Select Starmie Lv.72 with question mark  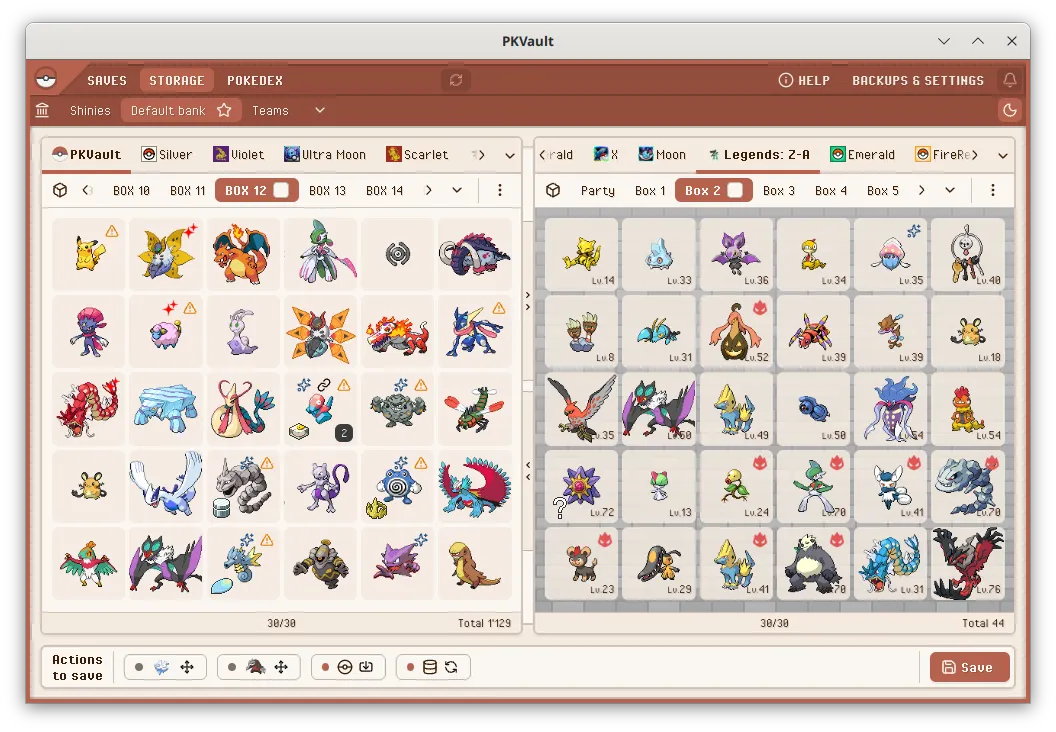tap(581, 486)
